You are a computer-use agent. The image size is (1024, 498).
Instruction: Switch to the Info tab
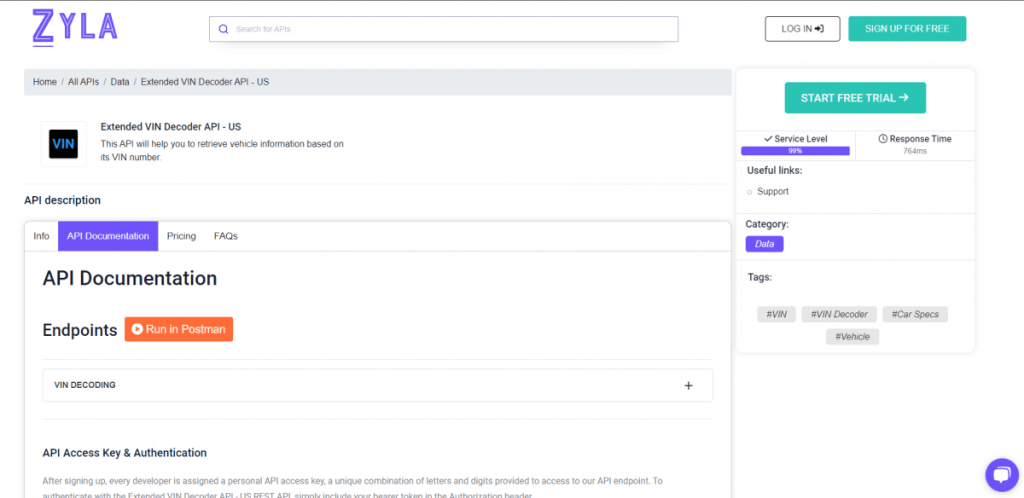point(41,236)
